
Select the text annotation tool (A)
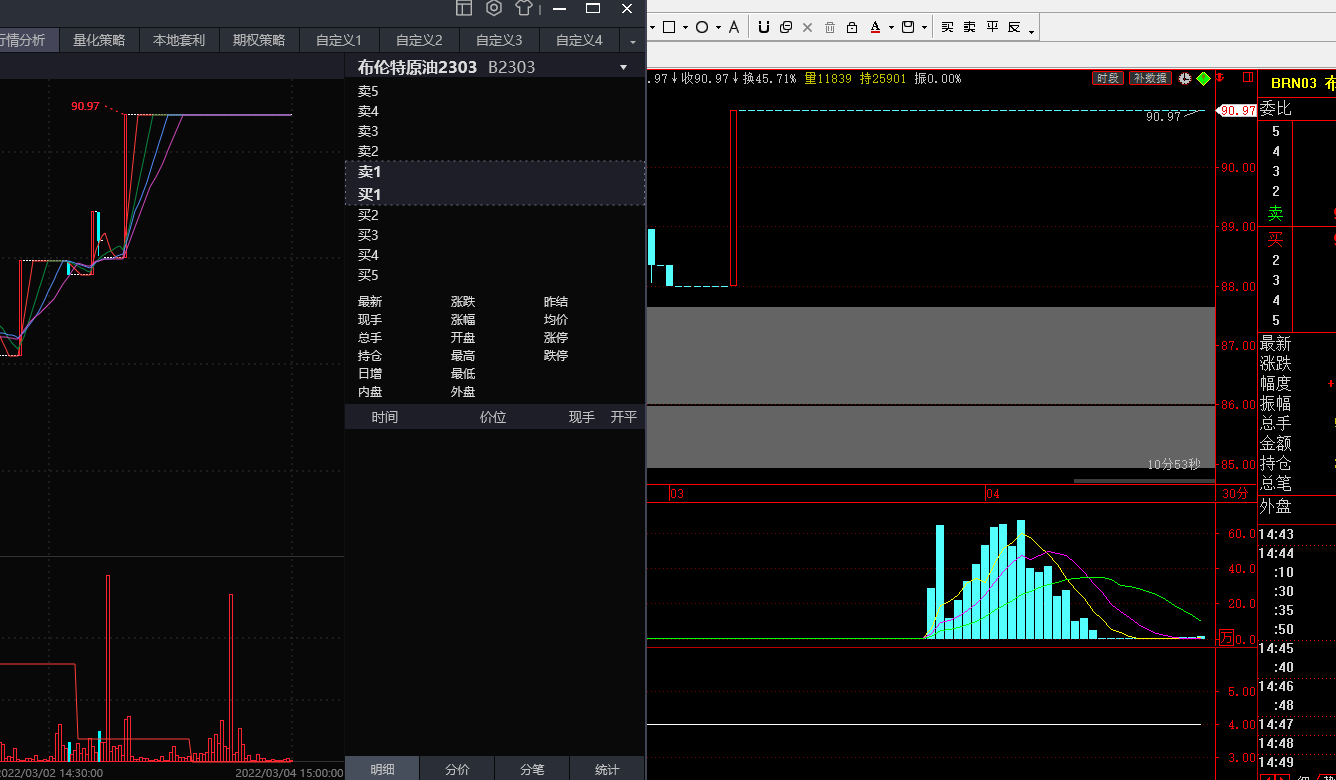point(734,27)
